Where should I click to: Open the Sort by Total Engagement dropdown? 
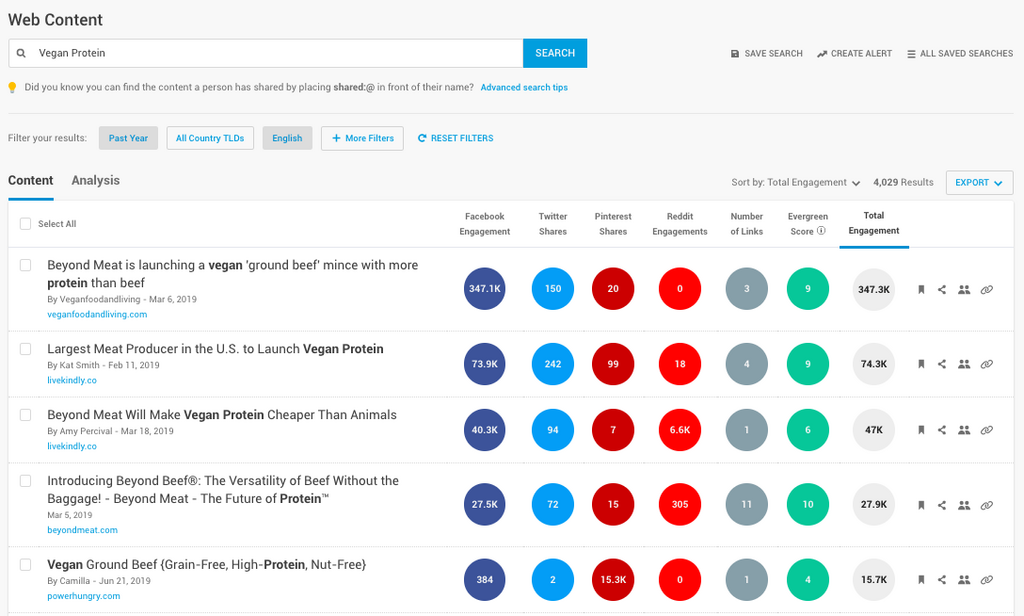(796, 183)
